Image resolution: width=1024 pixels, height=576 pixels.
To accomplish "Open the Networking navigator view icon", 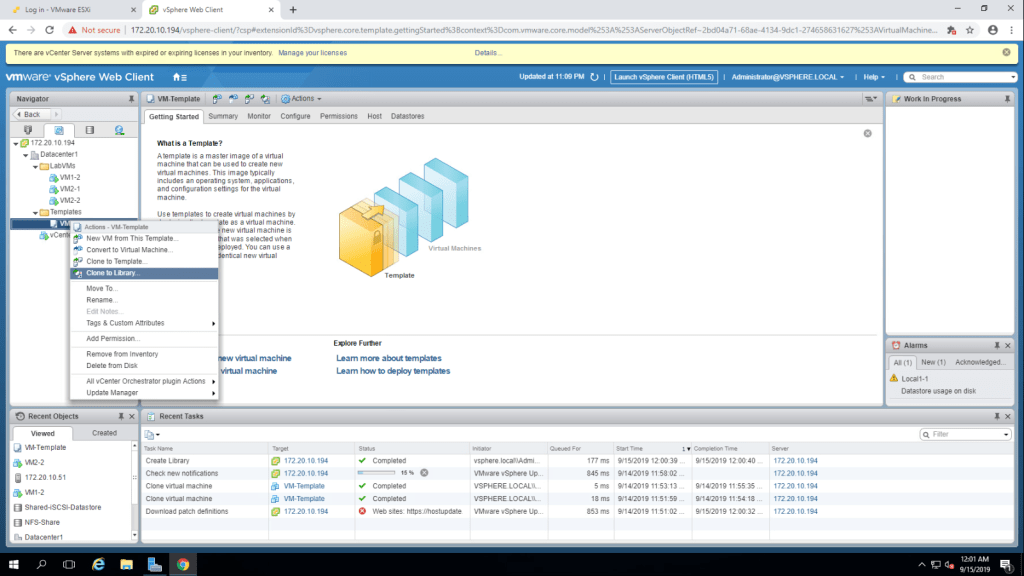I will click(119, 130).
